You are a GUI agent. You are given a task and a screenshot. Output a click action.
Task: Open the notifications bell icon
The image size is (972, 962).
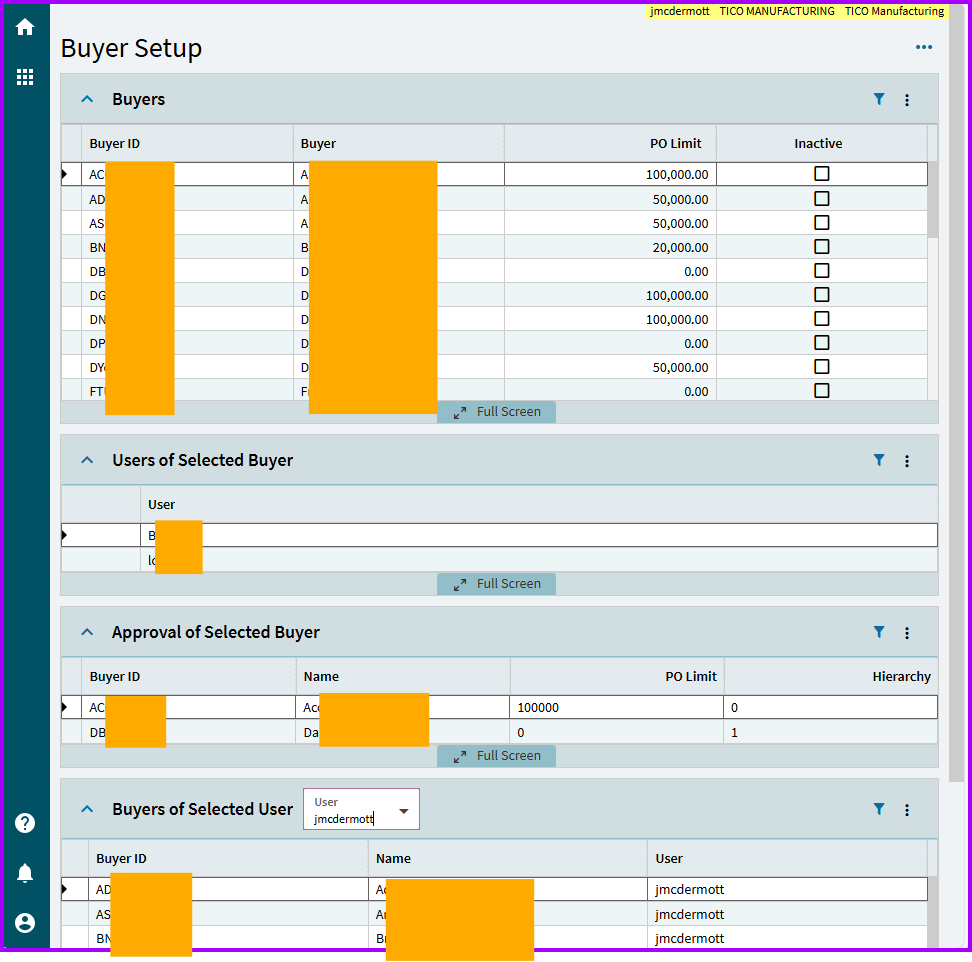[x=25, y=873]
